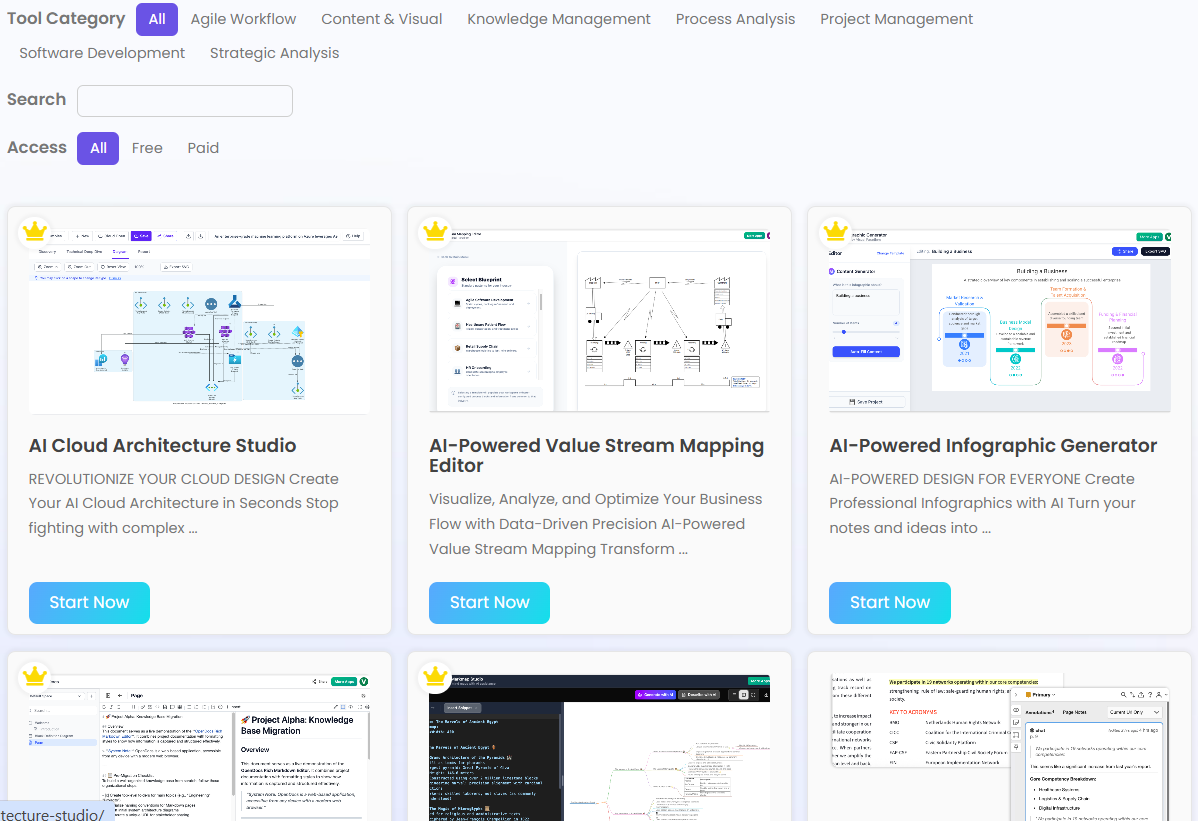Viewport: 1198px width, 821px height.
Task: Select the All tool category
Action: coord(157,19)
